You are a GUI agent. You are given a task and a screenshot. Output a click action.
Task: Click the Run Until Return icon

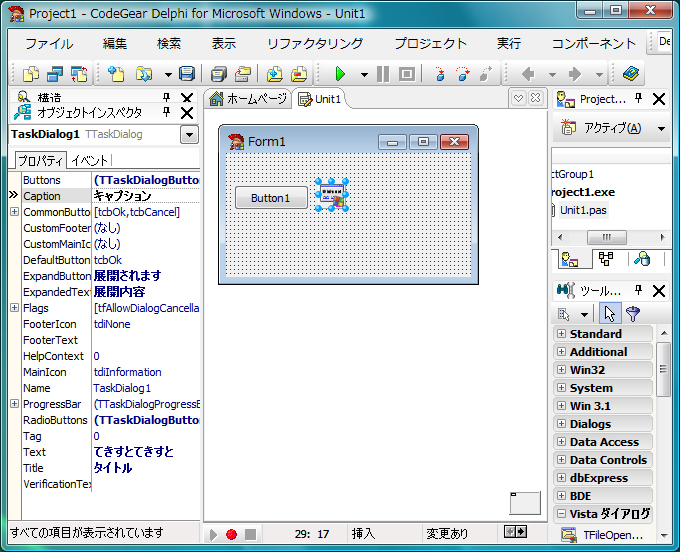pos(486,74)
